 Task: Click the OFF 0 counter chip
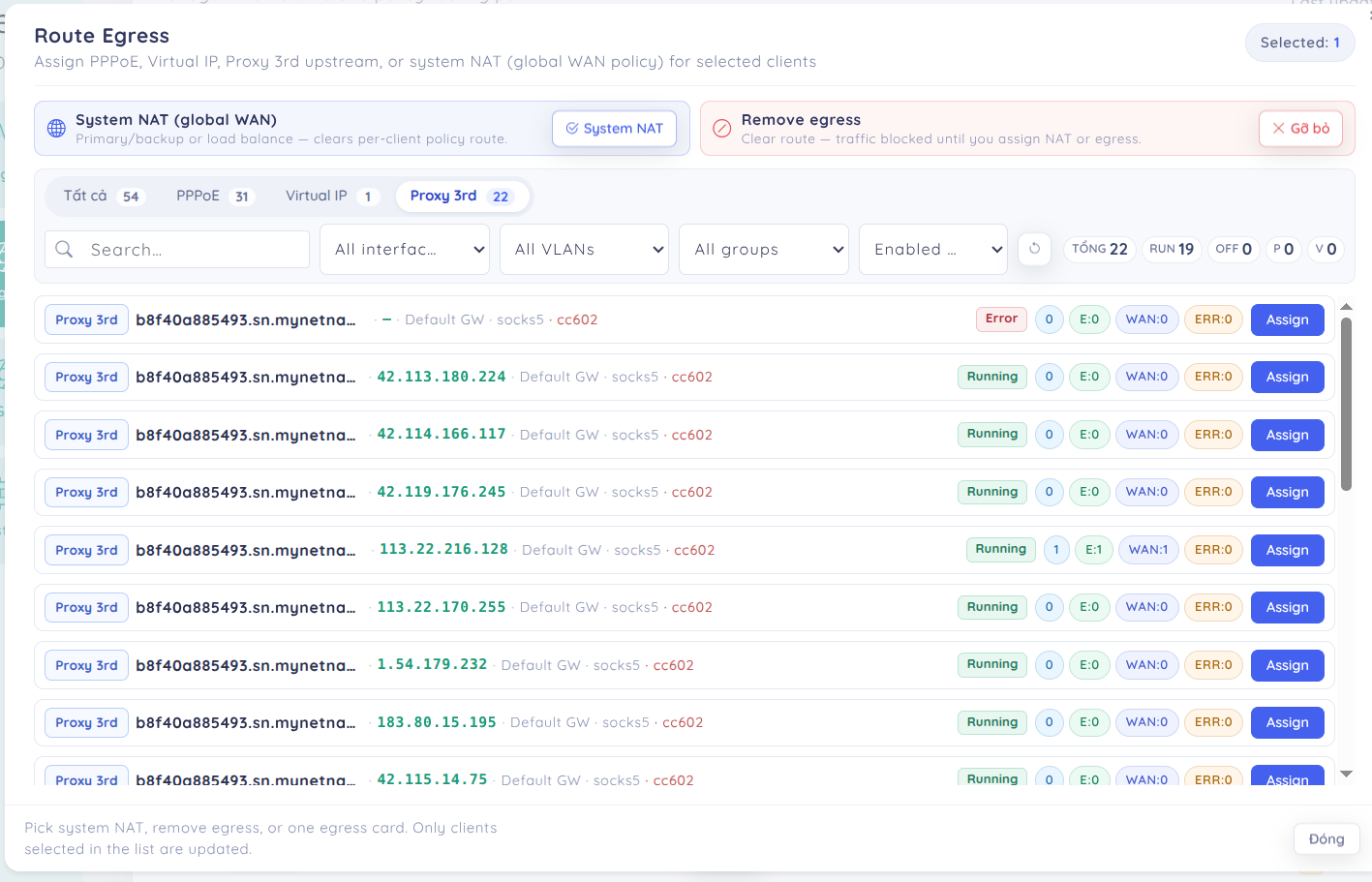click(x=1234, y=249)
